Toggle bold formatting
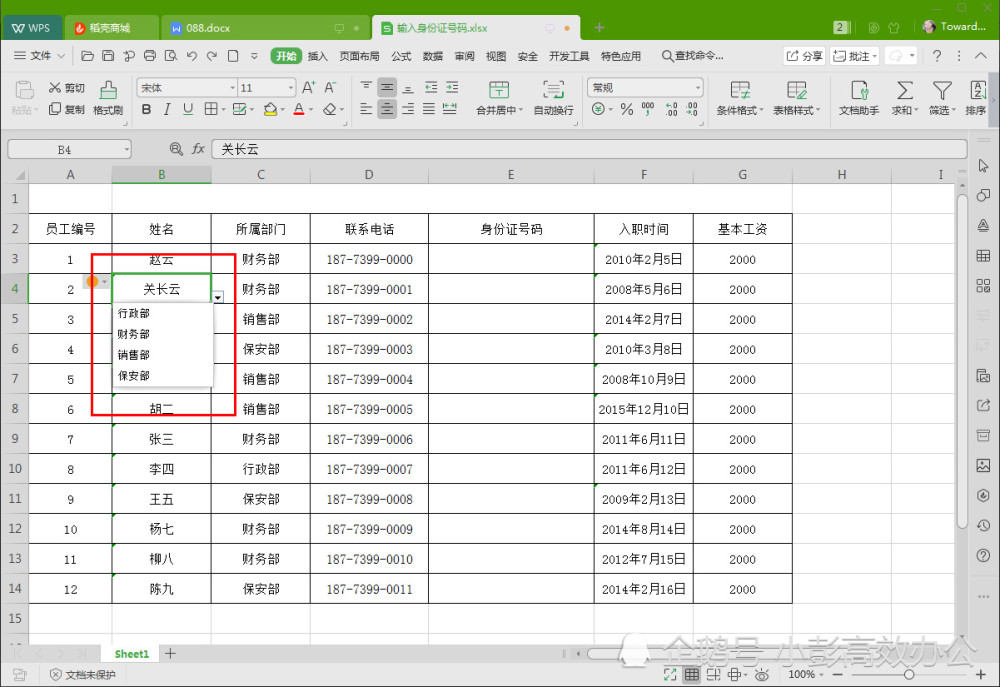The image size is (1000, 687). tap(146, 110)
